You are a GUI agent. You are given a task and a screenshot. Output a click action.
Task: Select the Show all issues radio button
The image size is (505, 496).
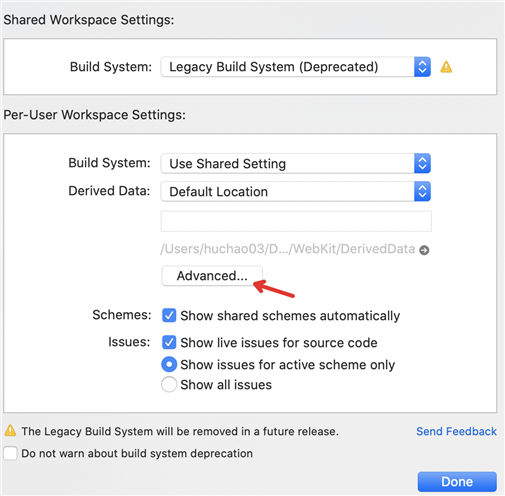tap(169, 384)
